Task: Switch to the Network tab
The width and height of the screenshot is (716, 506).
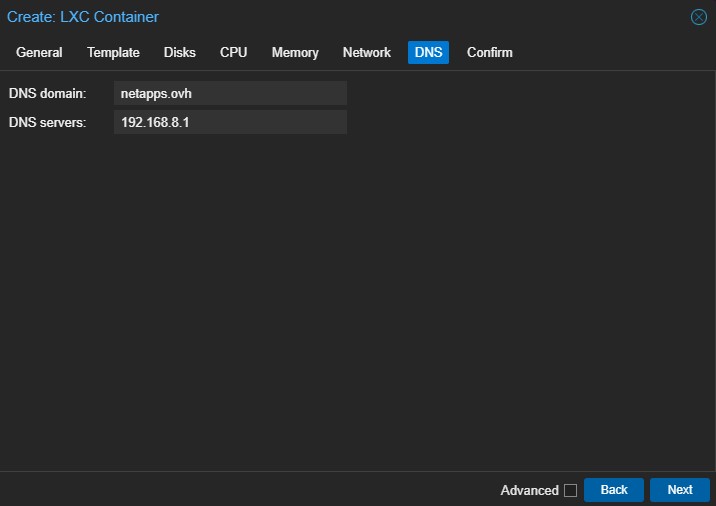Action: 366,53
